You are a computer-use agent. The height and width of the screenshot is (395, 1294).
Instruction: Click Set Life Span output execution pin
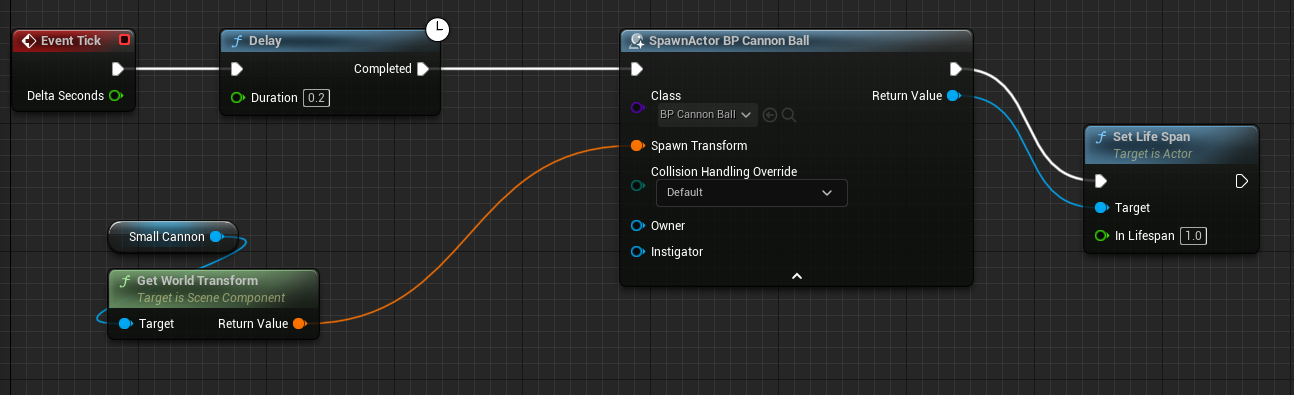pyautogui.click(x=1241, y=181)
